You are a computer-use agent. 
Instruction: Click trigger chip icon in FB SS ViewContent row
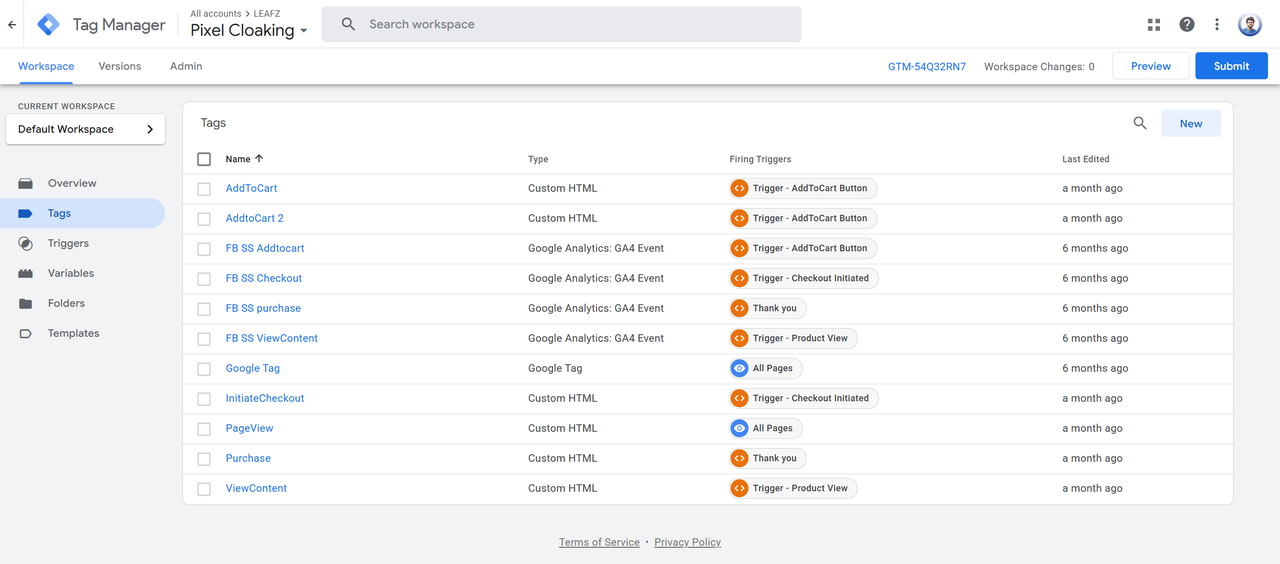pyautogui.click(x=739, y=338)
